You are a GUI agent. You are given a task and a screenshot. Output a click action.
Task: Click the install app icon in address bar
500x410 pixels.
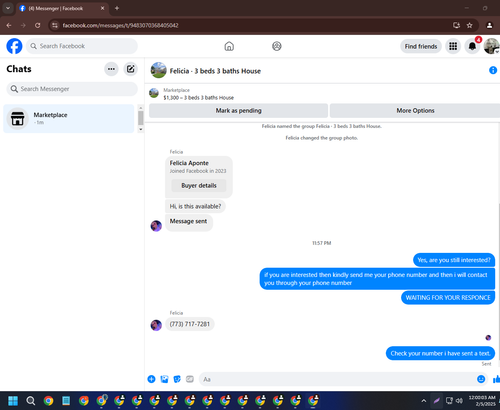point(456,25)
